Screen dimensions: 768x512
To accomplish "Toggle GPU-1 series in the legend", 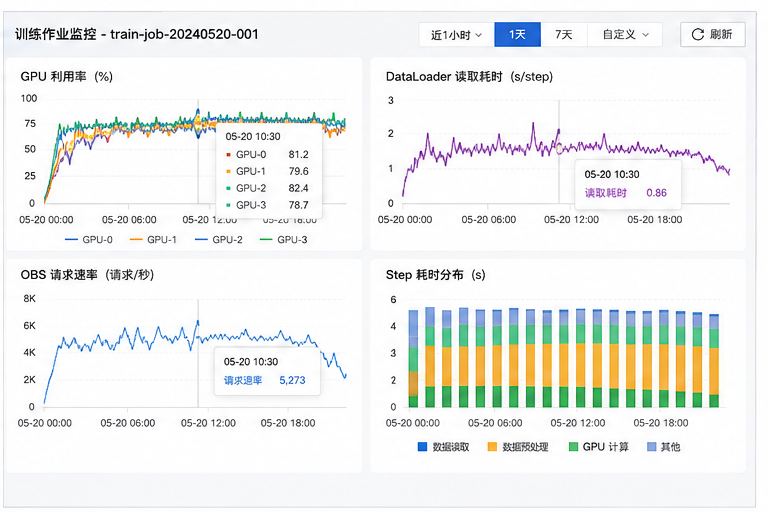I will pyautogui.click(x=153, y=240).
